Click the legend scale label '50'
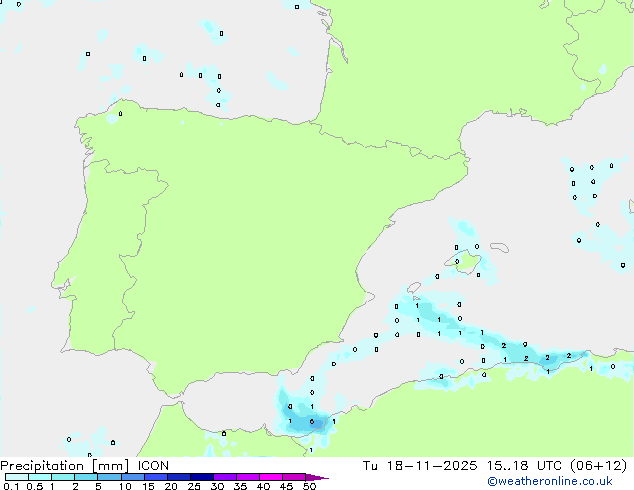 pyautogui.click(x=309, y=486)
